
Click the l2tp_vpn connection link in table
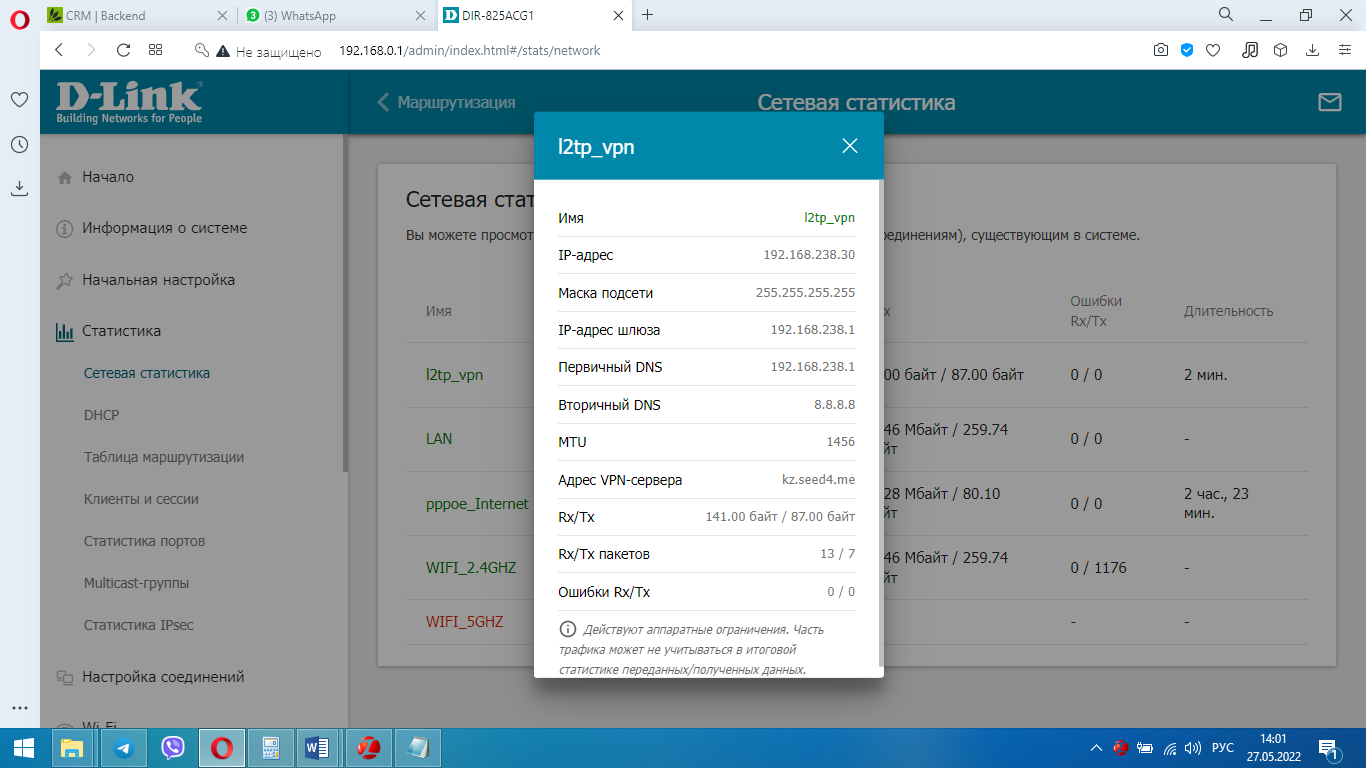(x=454, y=375)
